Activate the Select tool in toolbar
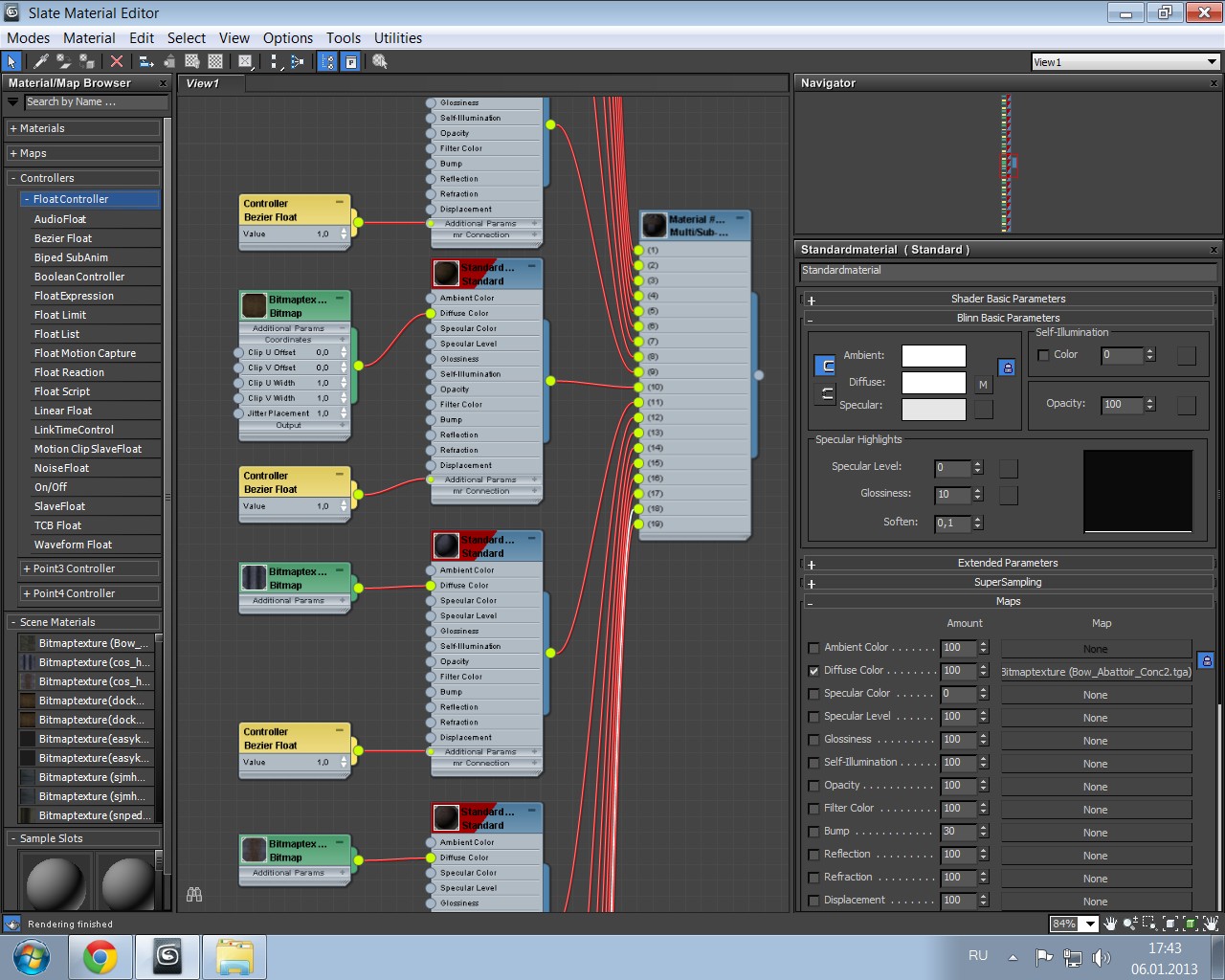 [x=11, y=61]
